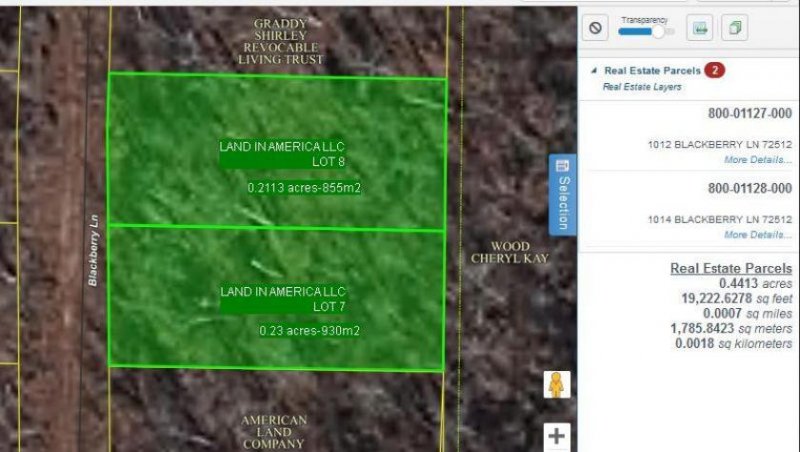Click the Graddy Shirley Revocable Living Trust label
800x452 pixels.
[x=281, y=41]
